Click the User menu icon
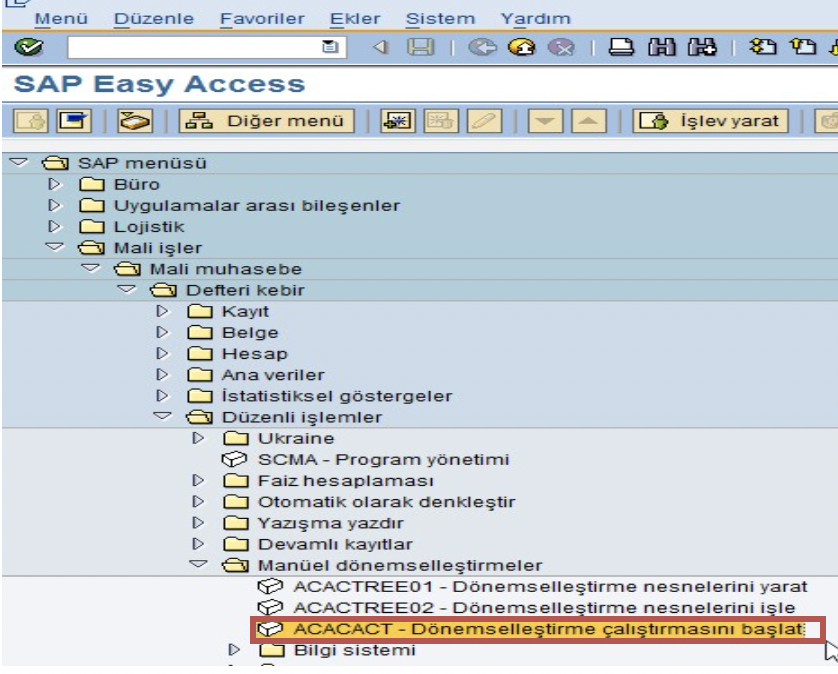 point(30,121)
